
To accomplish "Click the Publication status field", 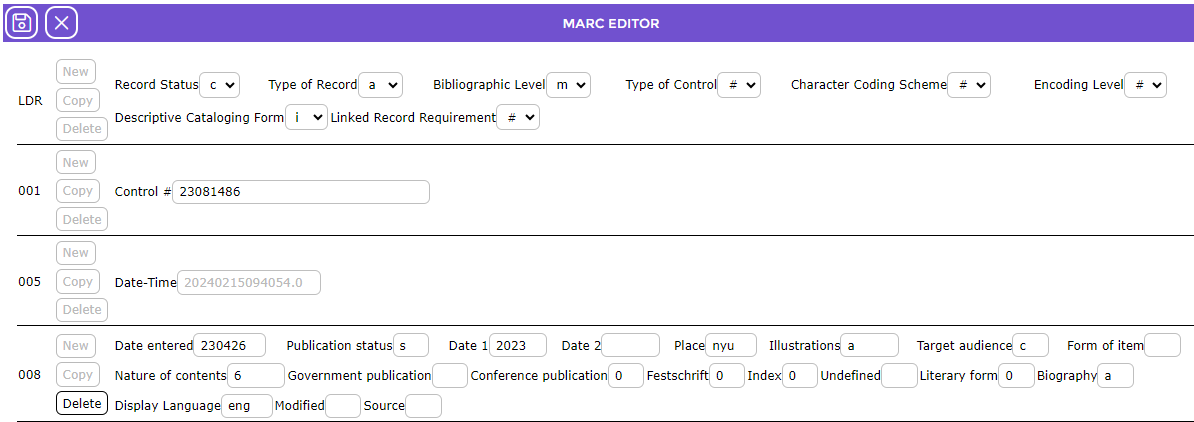I will pyautogui.click(x=411, y=345).
